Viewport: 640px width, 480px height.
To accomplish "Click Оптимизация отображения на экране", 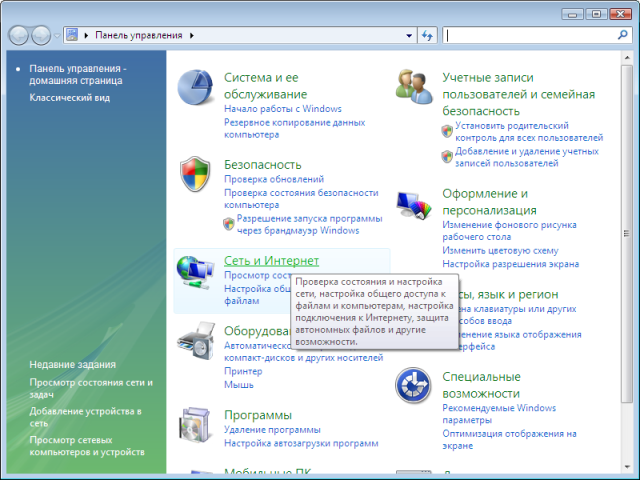I will (509, 440).
